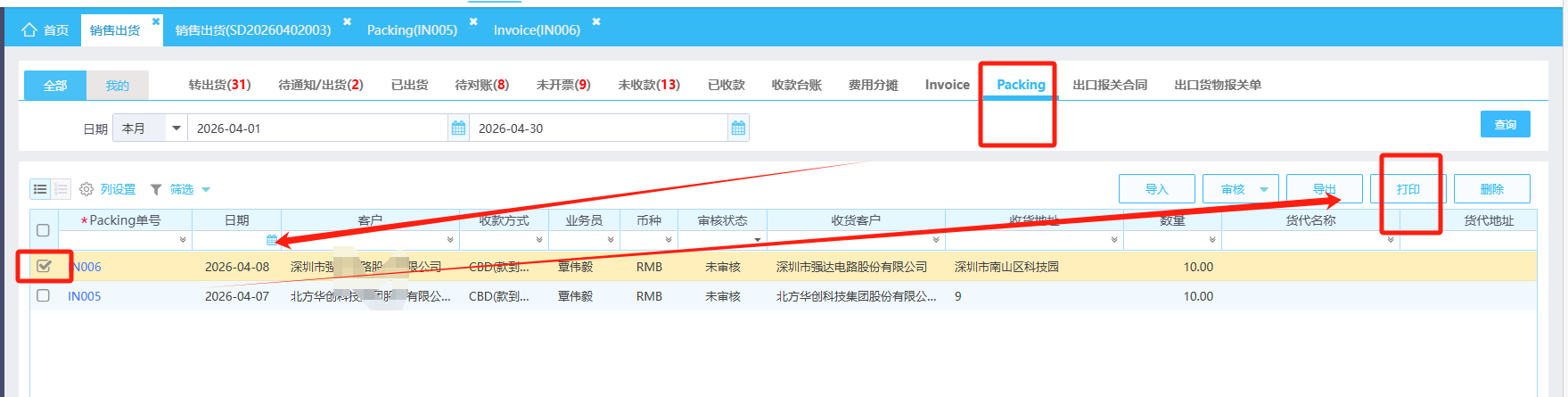The width and height of the screenshot is (1568, 397).
Task: Expand Packing单号 column filter options
Action: click(x=183, y=240)
